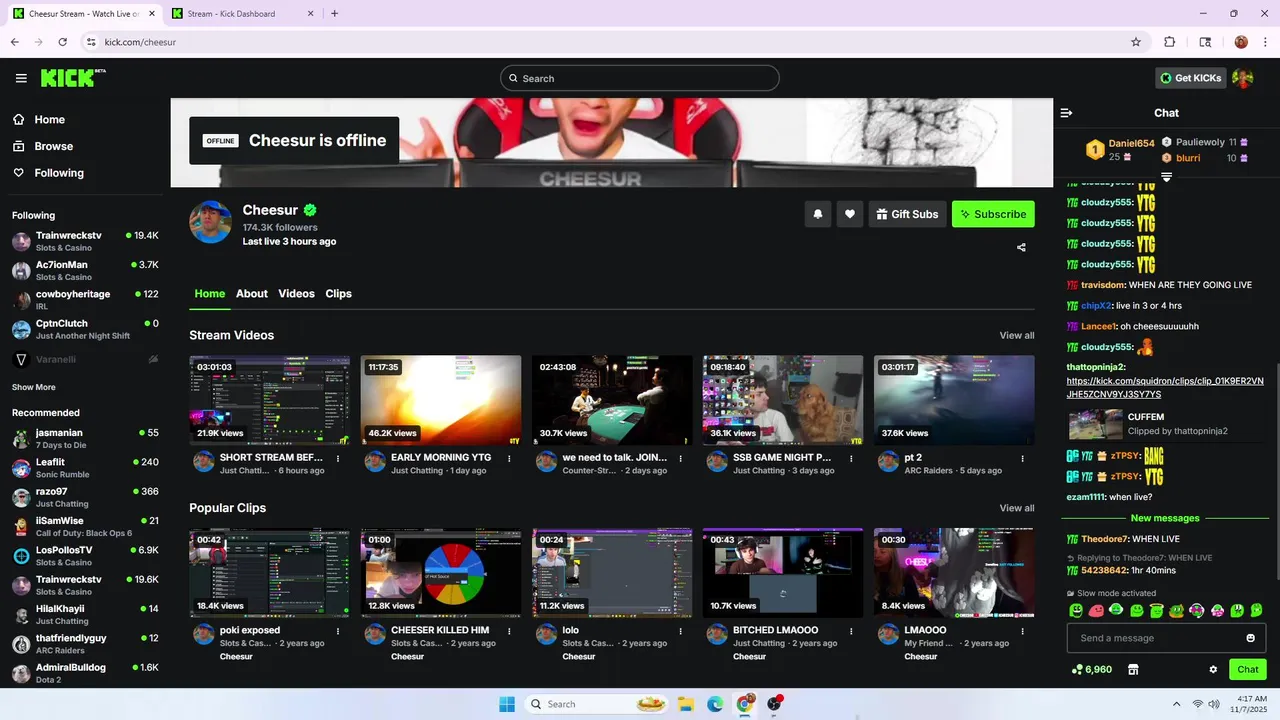Open LosPollosTV recommended channel

tap(85, 556)
